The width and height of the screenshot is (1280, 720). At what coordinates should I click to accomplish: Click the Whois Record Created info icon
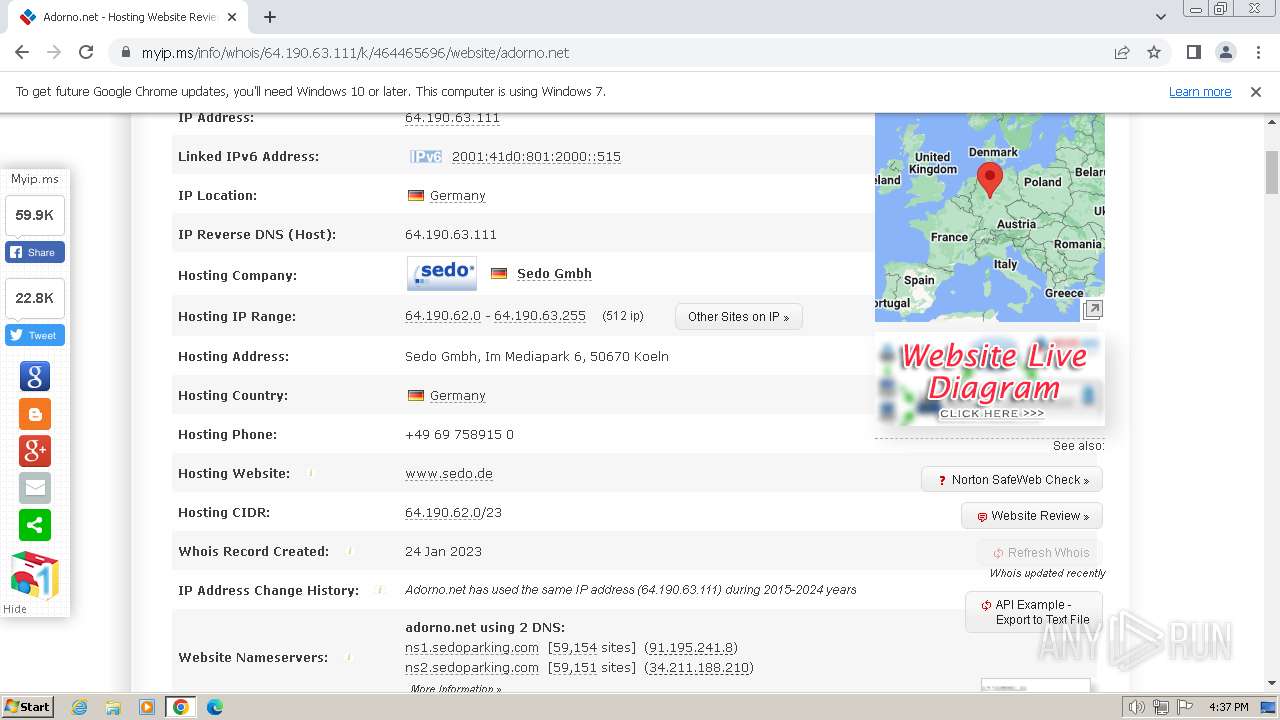(350, 551)
